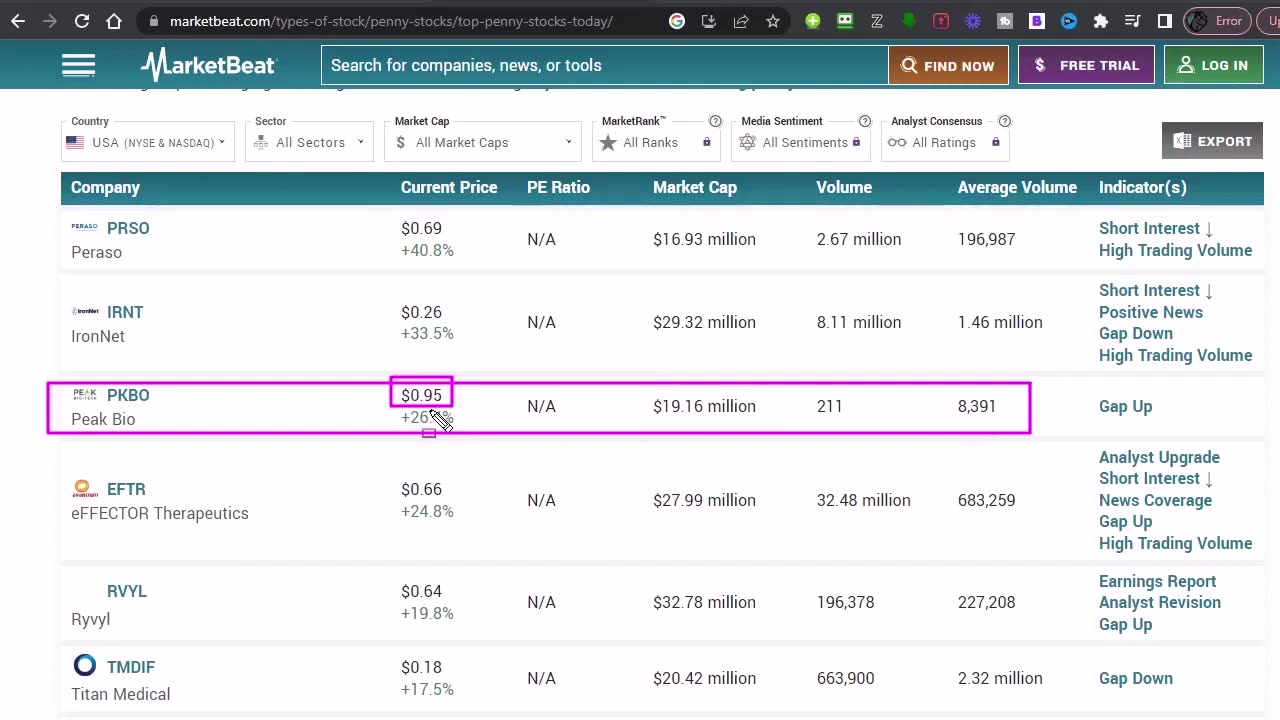The image size is (1280, 720).
Task: Sort by Company column header
Action: (x=105, y=187)
